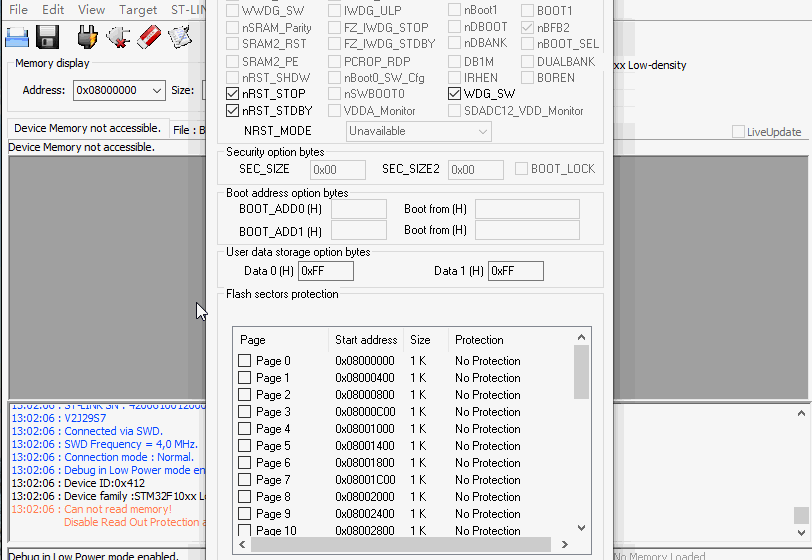812x560 pixels.
Task: Click the flash sectors list scroll-up arrow
Action: click(582, 337)
